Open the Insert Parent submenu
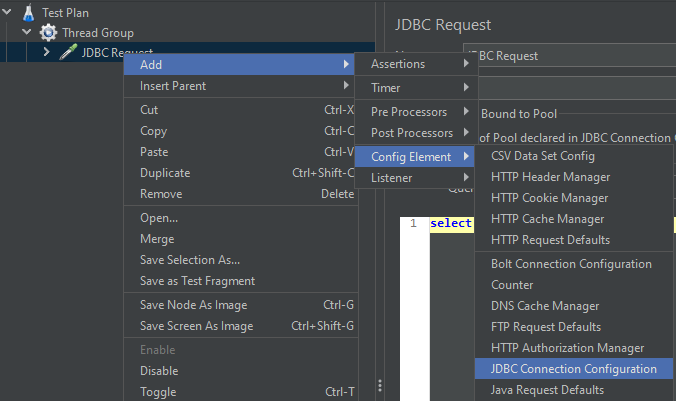Viewport: 676px width, 401px height. point(239,86)
